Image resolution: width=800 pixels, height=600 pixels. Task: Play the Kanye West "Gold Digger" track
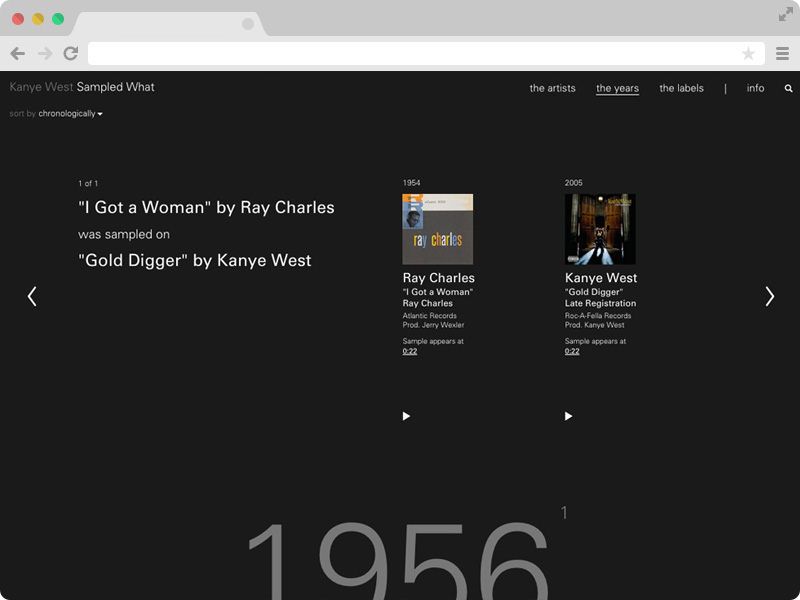coord(568,416)
